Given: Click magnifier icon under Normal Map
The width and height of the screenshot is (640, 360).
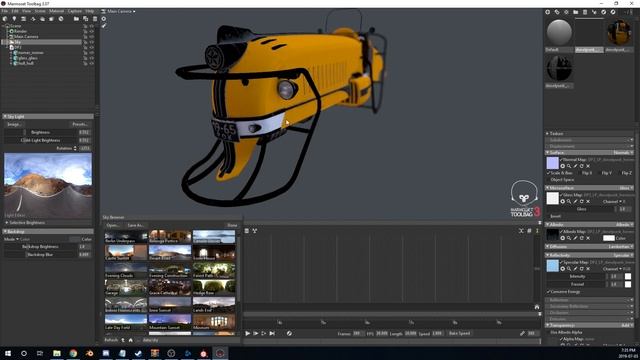Looking at the screenshot, I should (x=569, y=166).
